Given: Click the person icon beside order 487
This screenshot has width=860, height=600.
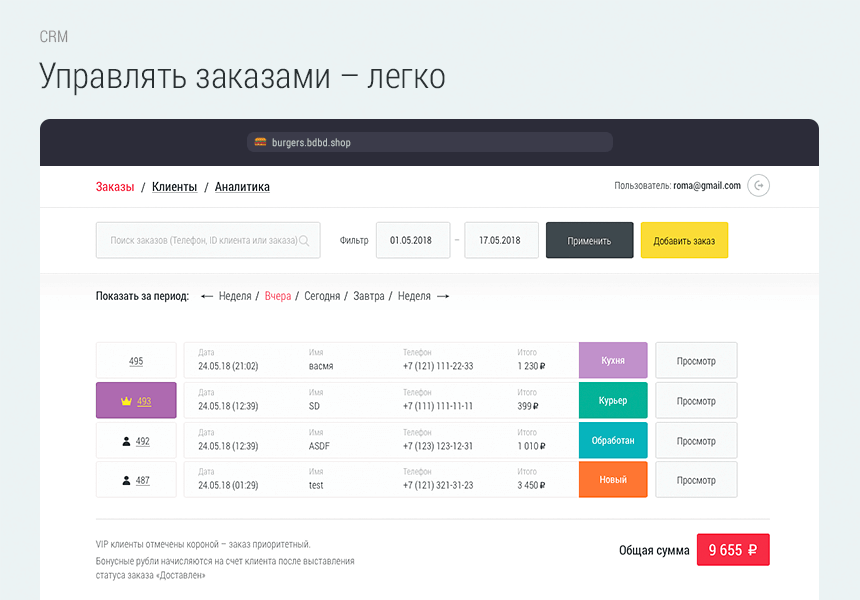Looking at the screenshot, I should (x=125, y=480).
